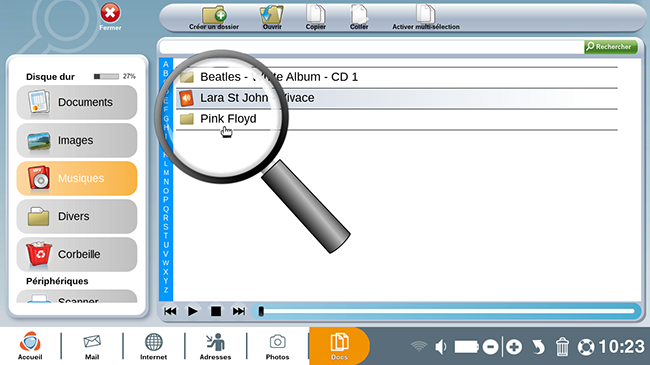
Task: Skip to next track
Action: click(239, 311)
